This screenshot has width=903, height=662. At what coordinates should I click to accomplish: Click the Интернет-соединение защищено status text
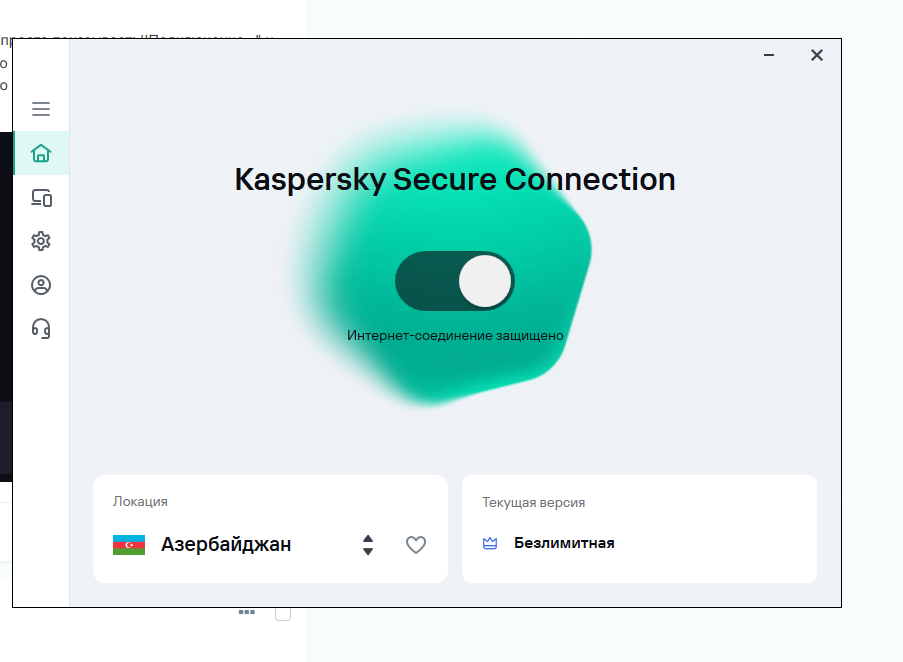pos(455,336)
